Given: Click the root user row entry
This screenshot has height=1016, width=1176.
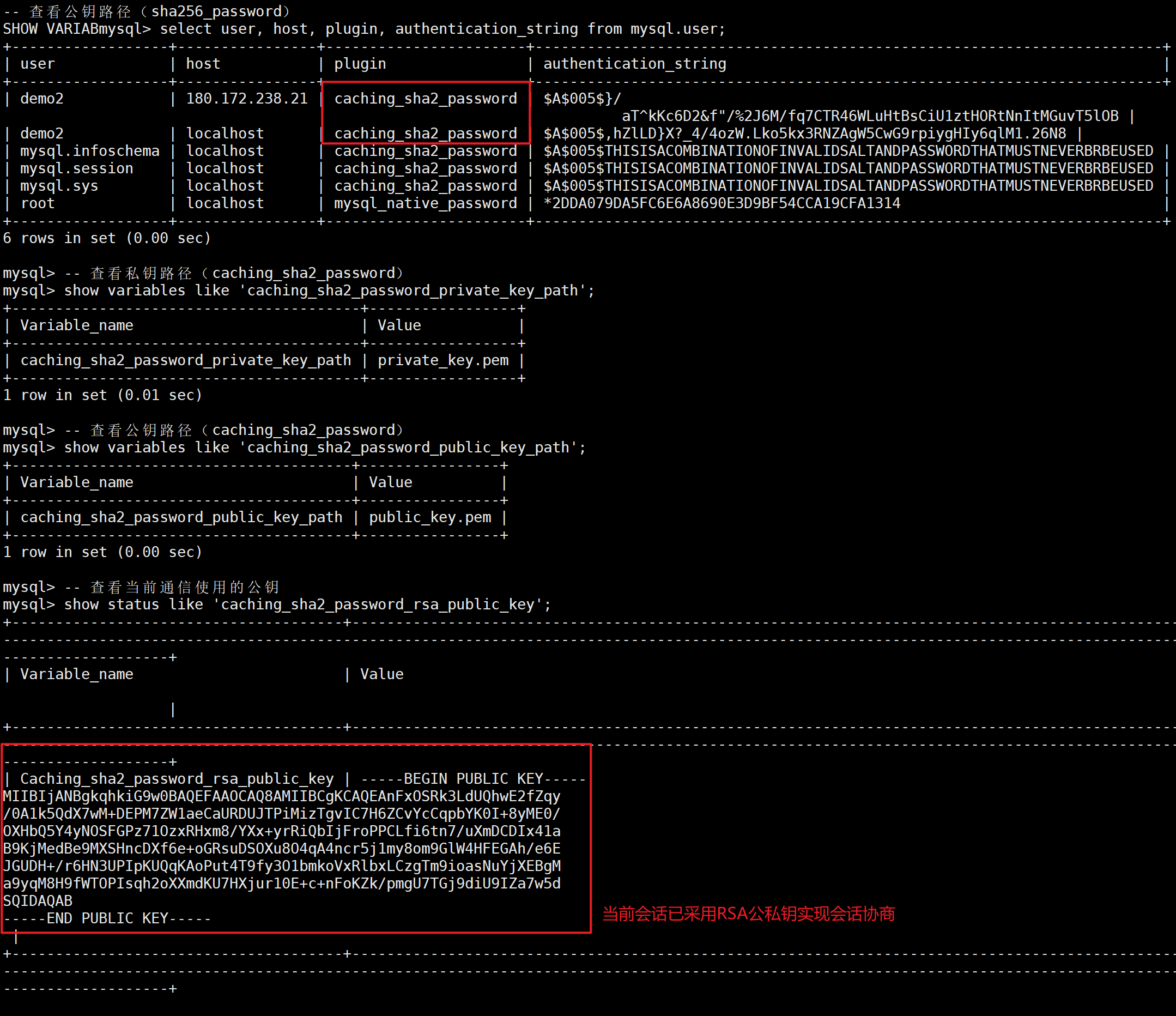Looking at the screenshot, I should pos(38,203).
